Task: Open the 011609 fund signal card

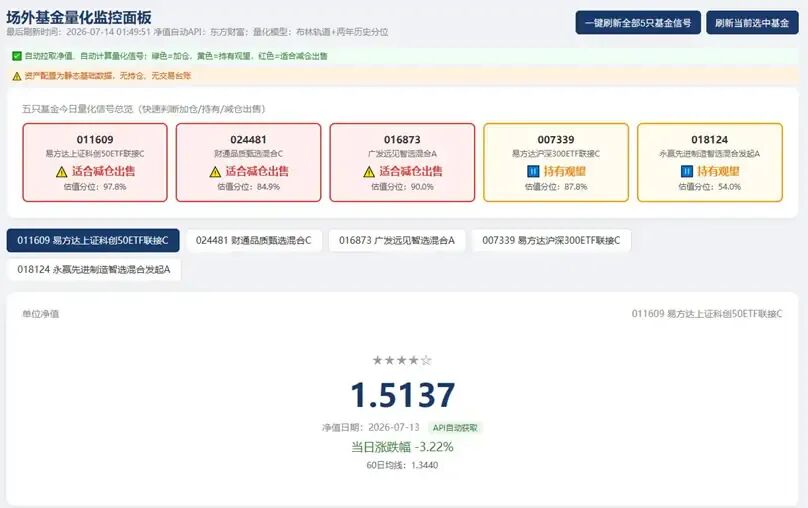Action: (x=95, y=162)
